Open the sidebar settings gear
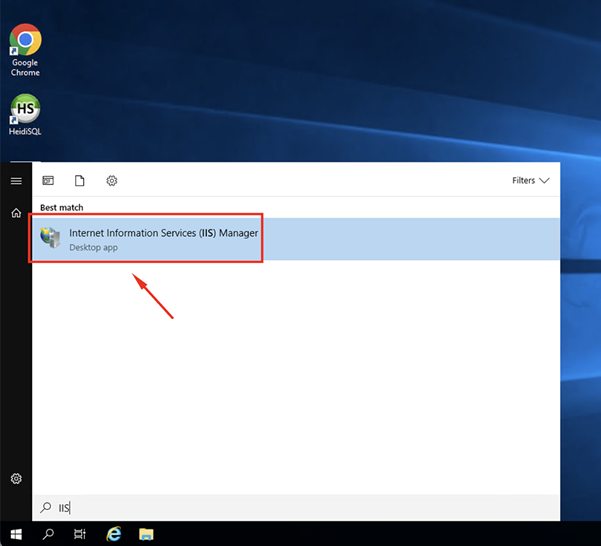 (16, 479)
